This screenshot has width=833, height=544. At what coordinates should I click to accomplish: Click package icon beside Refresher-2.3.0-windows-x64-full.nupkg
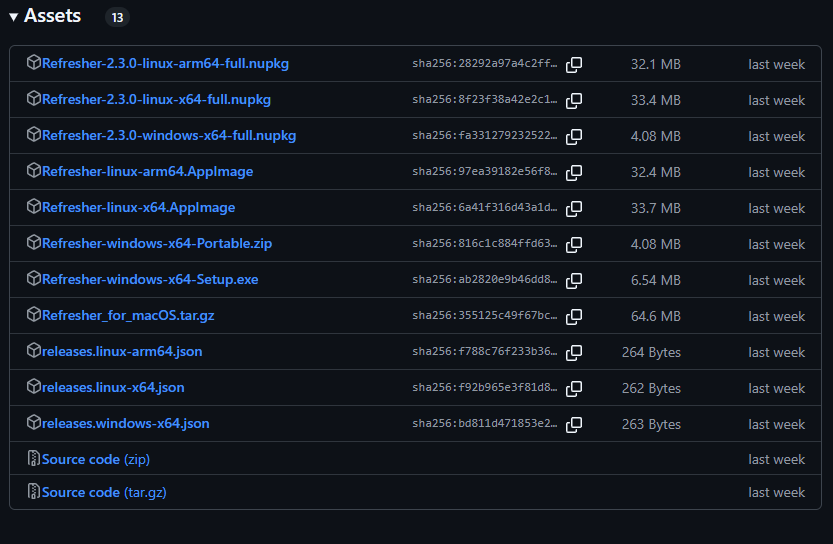pos(33,135)
